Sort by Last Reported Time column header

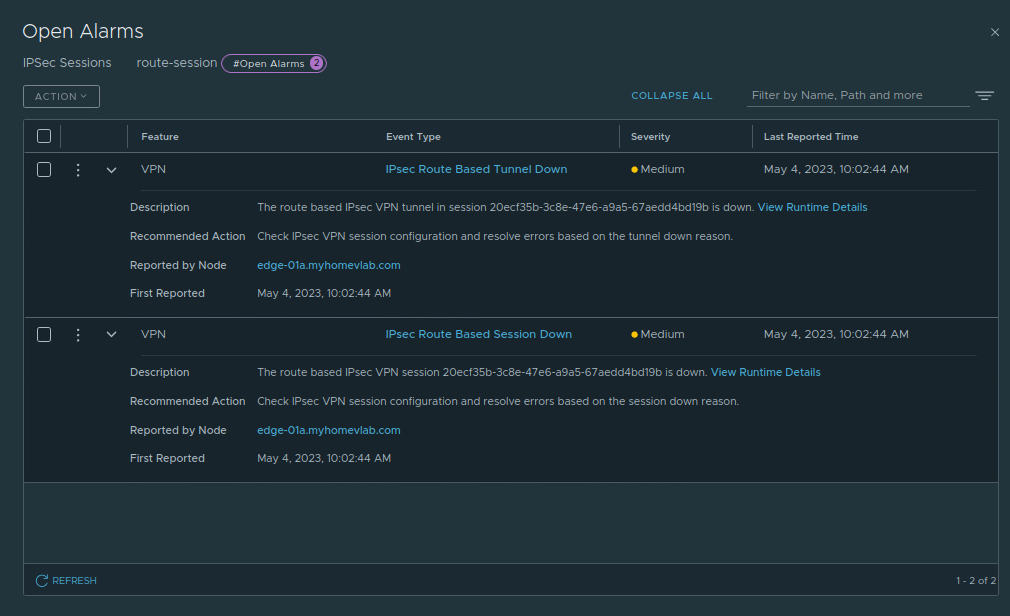[x=810, y=137]
